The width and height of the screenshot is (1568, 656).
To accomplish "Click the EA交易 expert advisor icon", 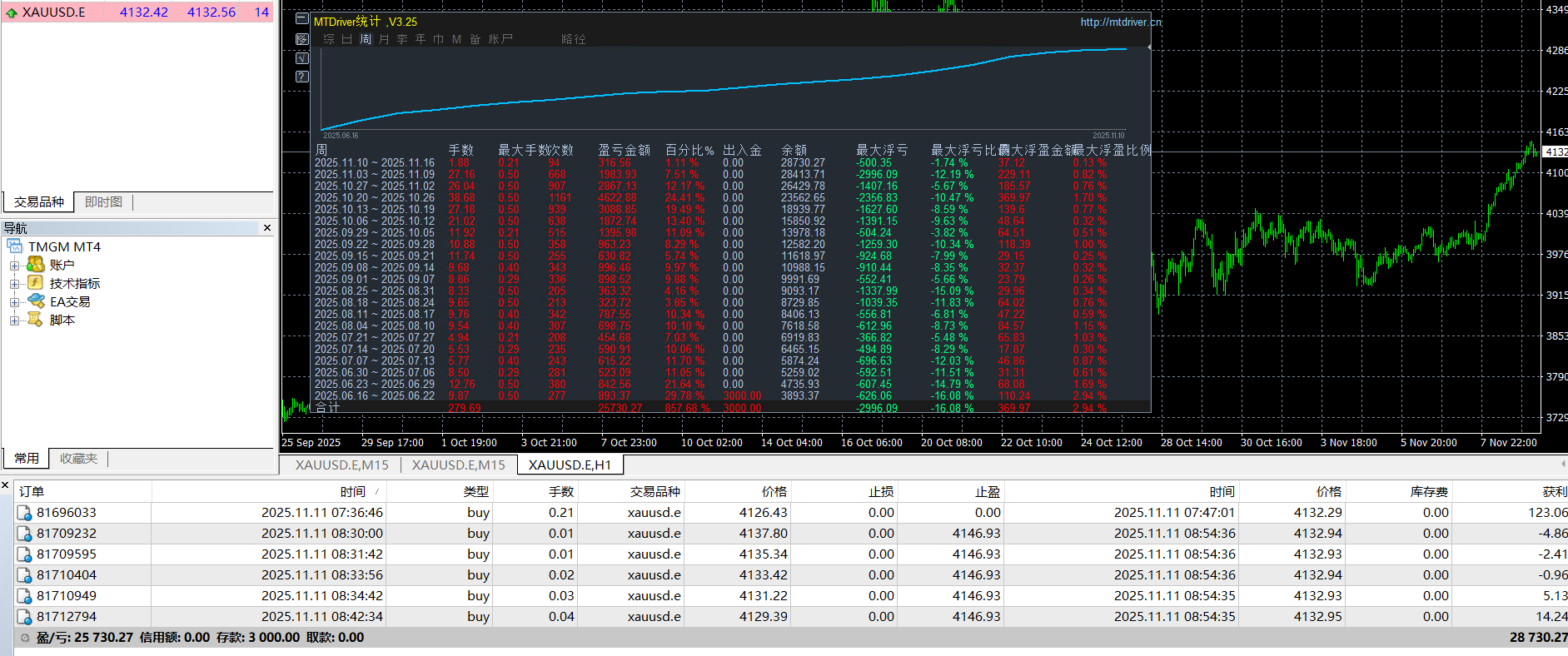I will tap(36, 301).
